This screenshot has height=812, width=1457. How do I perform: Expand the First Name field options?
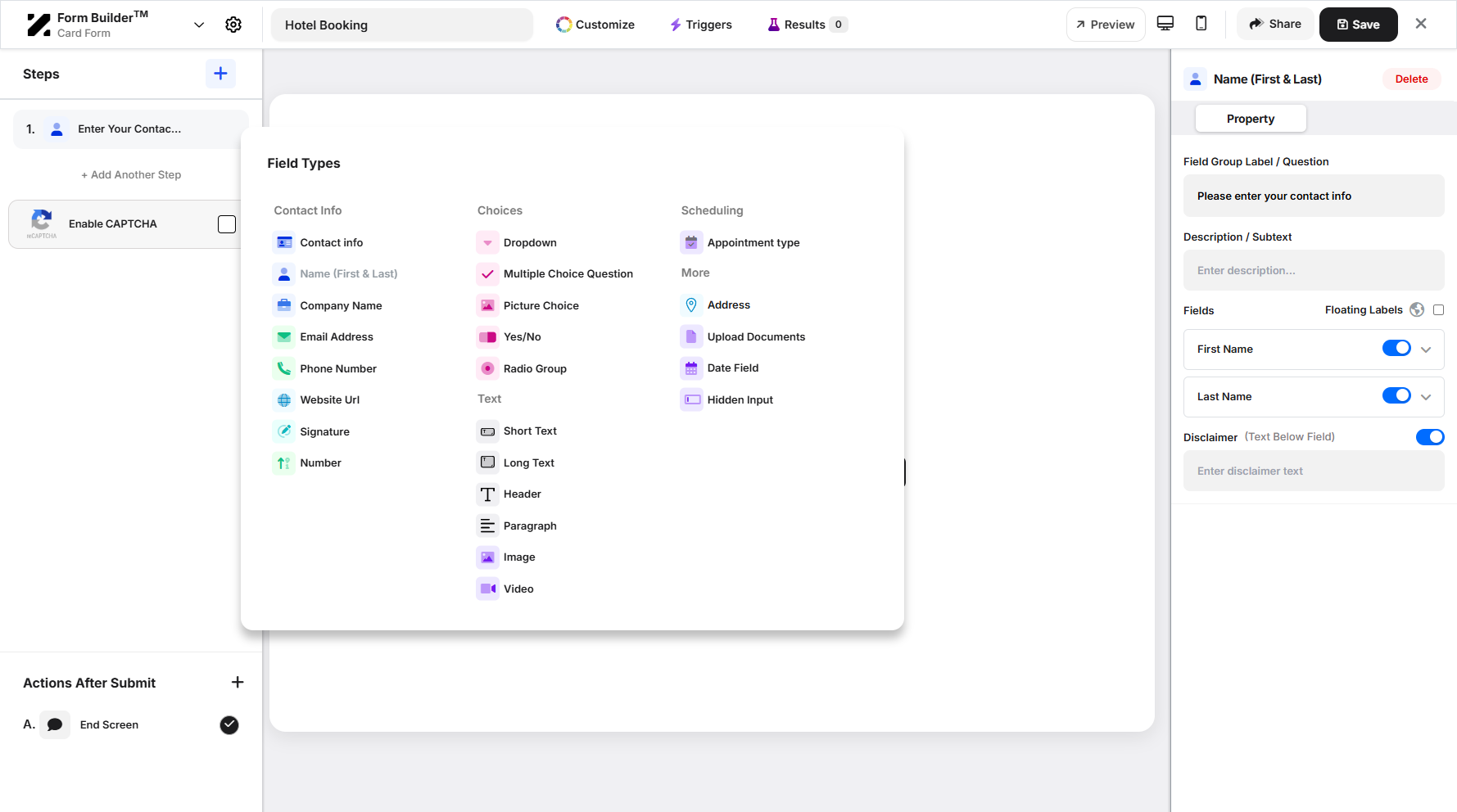tap(1426, 350)
